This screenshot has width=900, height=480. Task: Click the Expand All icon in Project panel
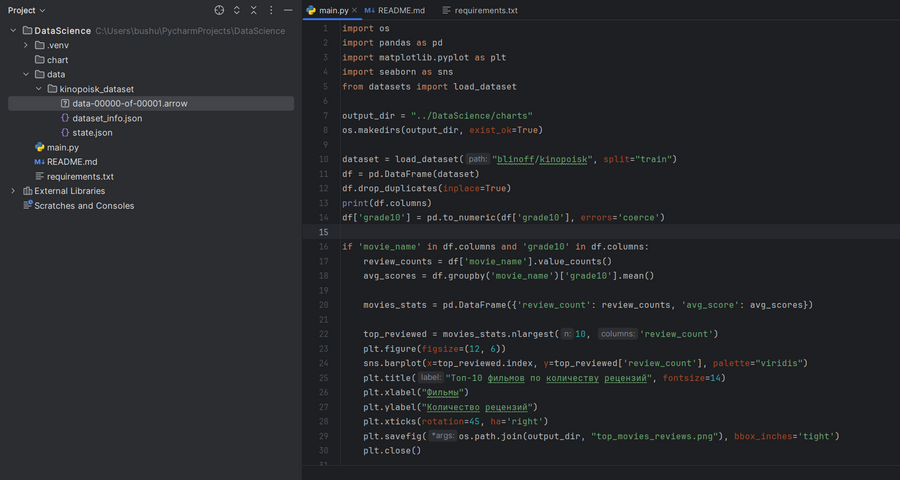(x=236, y=10)
